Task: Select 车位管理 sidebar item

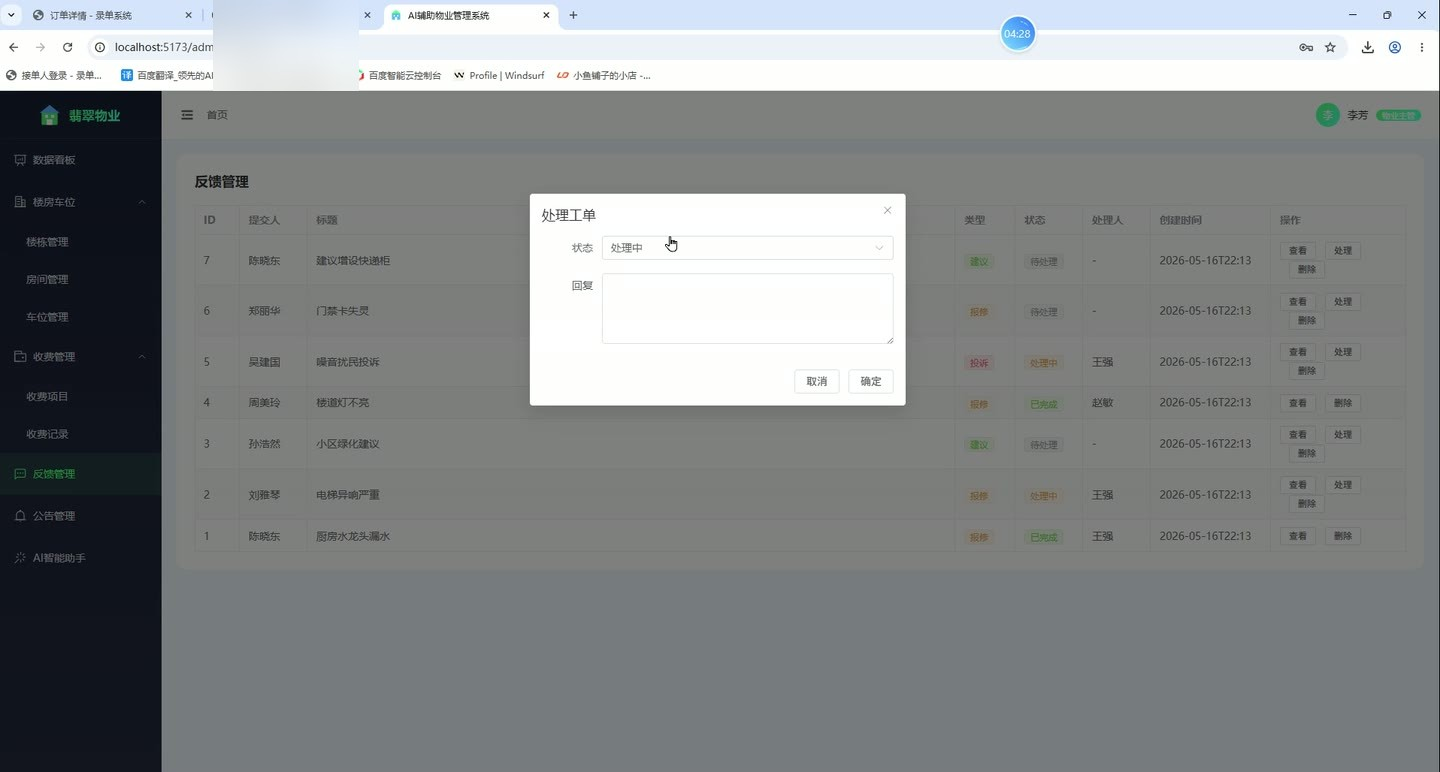Action: point(80,317)
